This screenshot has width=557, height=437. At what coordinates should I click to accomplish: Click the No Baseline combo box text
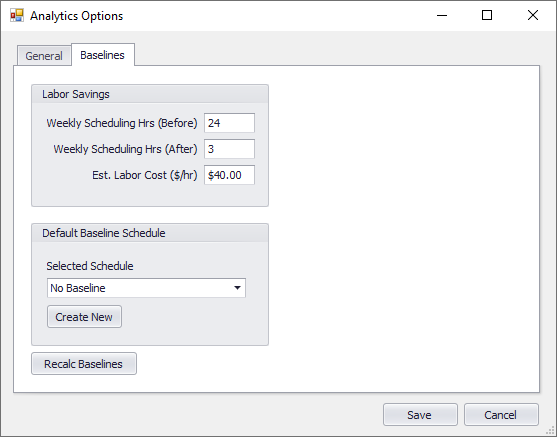coord(78,288)
